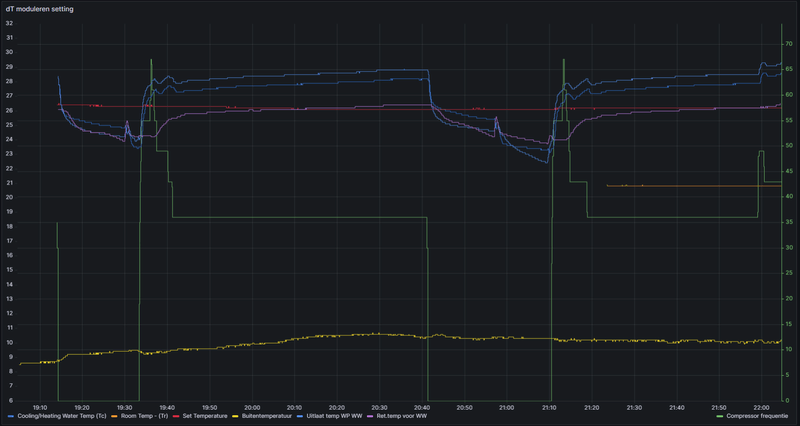Open color picker for Ret.temp voor WW purple swatch
This screenshot has width=800, height=426.
(370, 416)
